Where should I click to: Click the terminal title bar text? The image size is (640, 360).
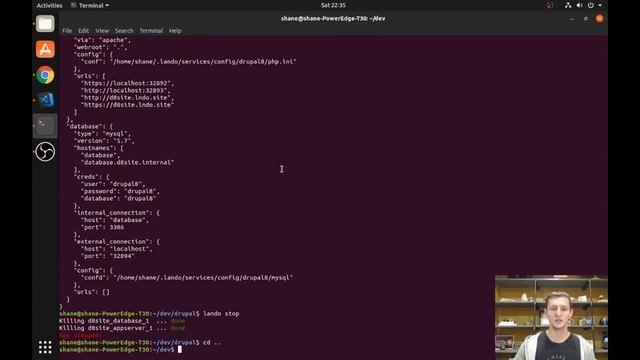point(333,18)
